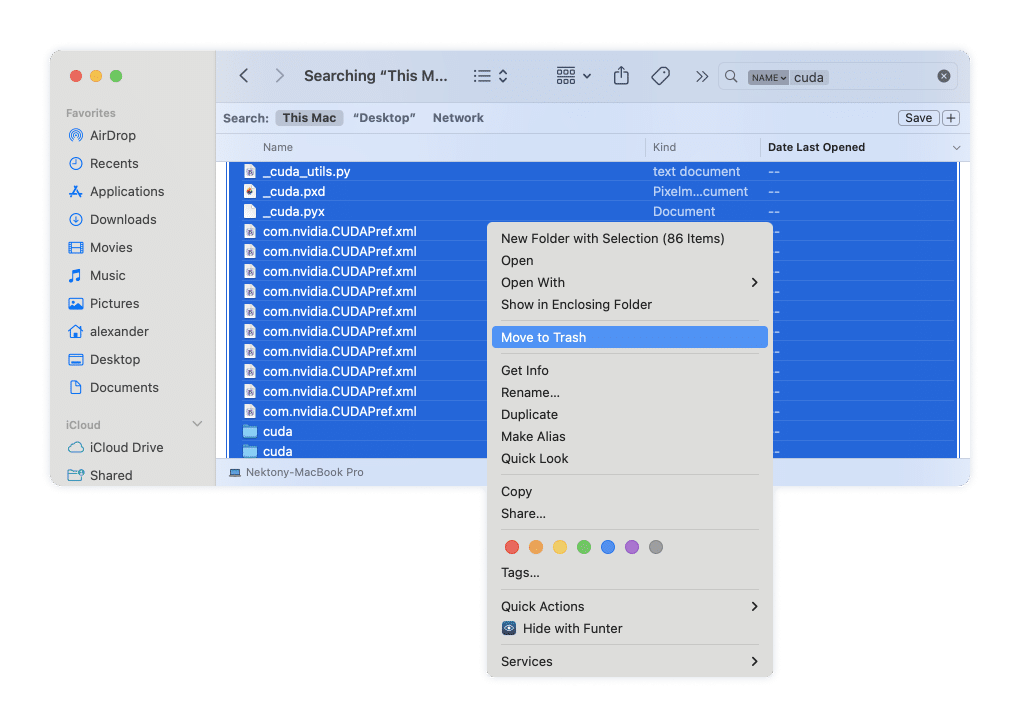Open AirDrop in the sidebar

click(x=112, y=135)
